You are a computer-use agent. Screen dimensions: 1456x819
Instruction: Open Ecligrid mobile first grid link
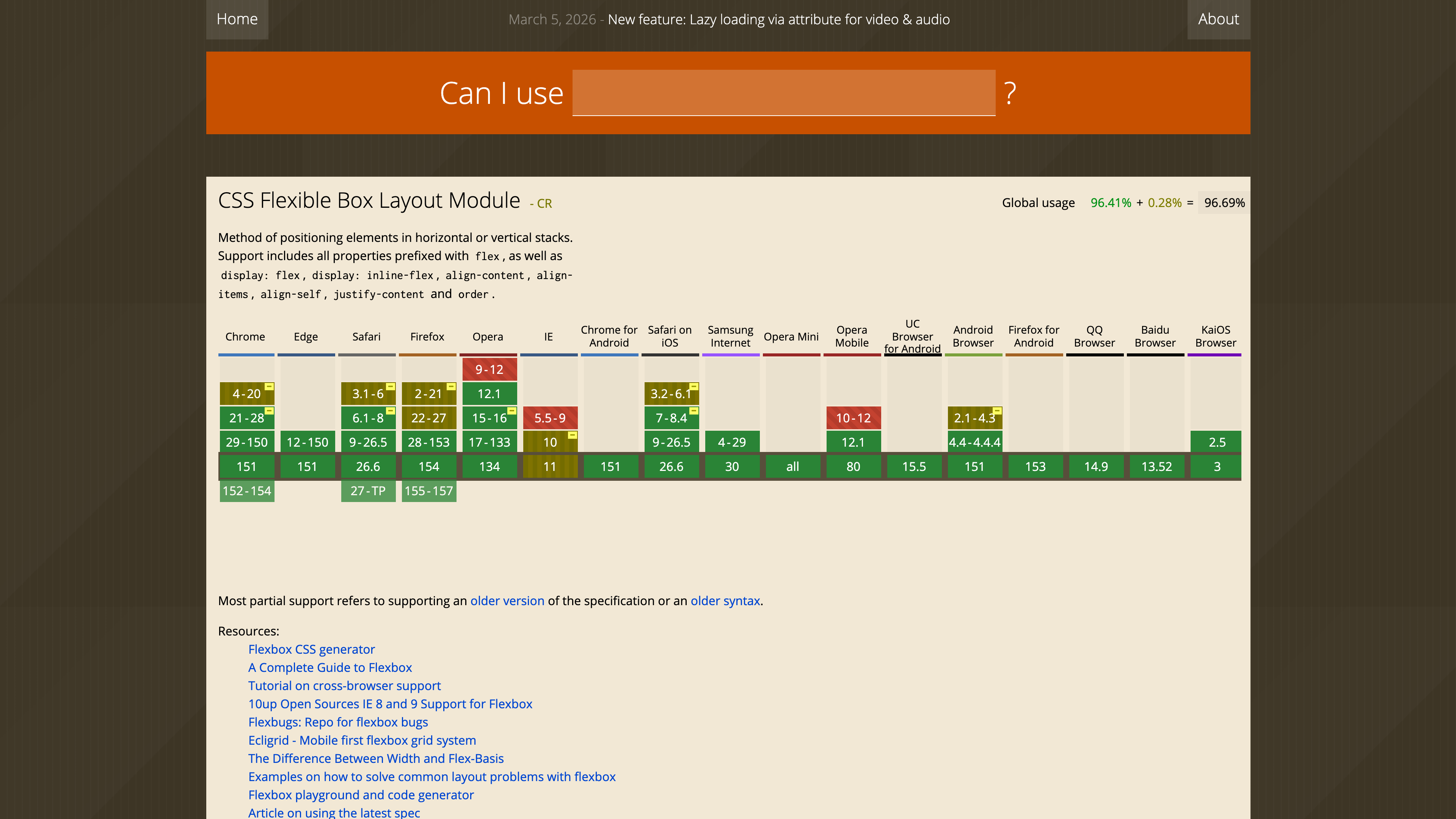pyautogui.click(x=362, y=741)
